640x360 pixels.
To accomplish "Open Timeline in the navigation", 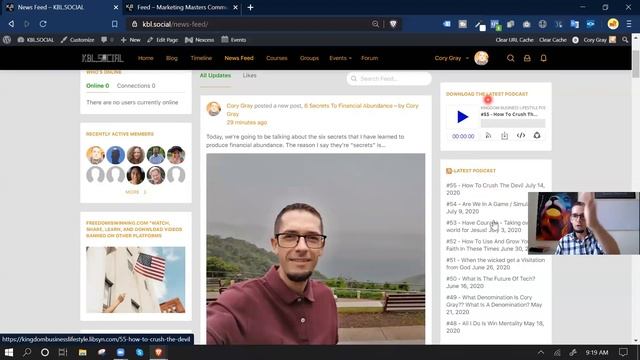I will click(x=201, y=58).
